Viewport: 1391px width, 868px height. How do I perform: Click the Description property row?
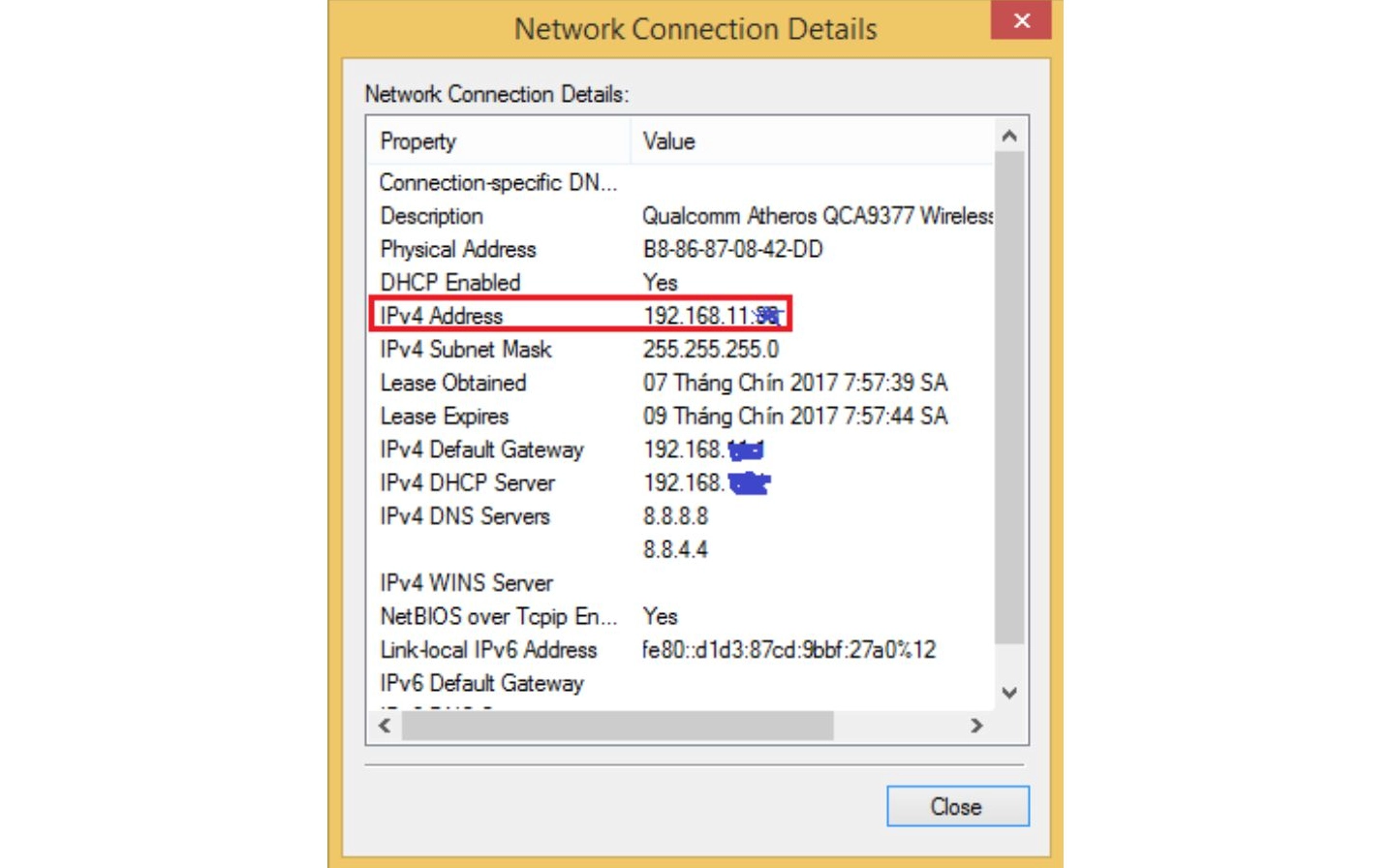(x=431, y=215)
